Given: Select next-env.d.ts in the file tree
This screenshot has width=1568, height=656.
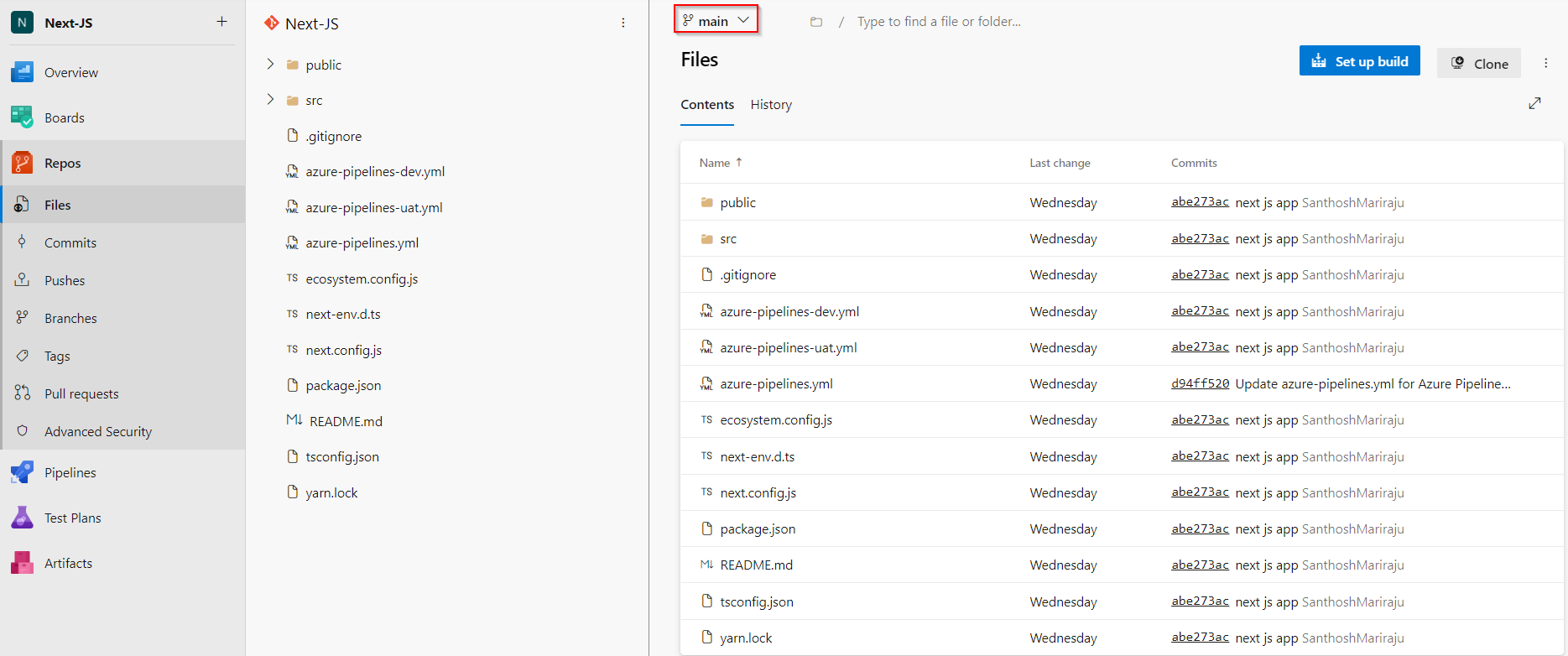Looking at the screenshot, I should [343, 314].
